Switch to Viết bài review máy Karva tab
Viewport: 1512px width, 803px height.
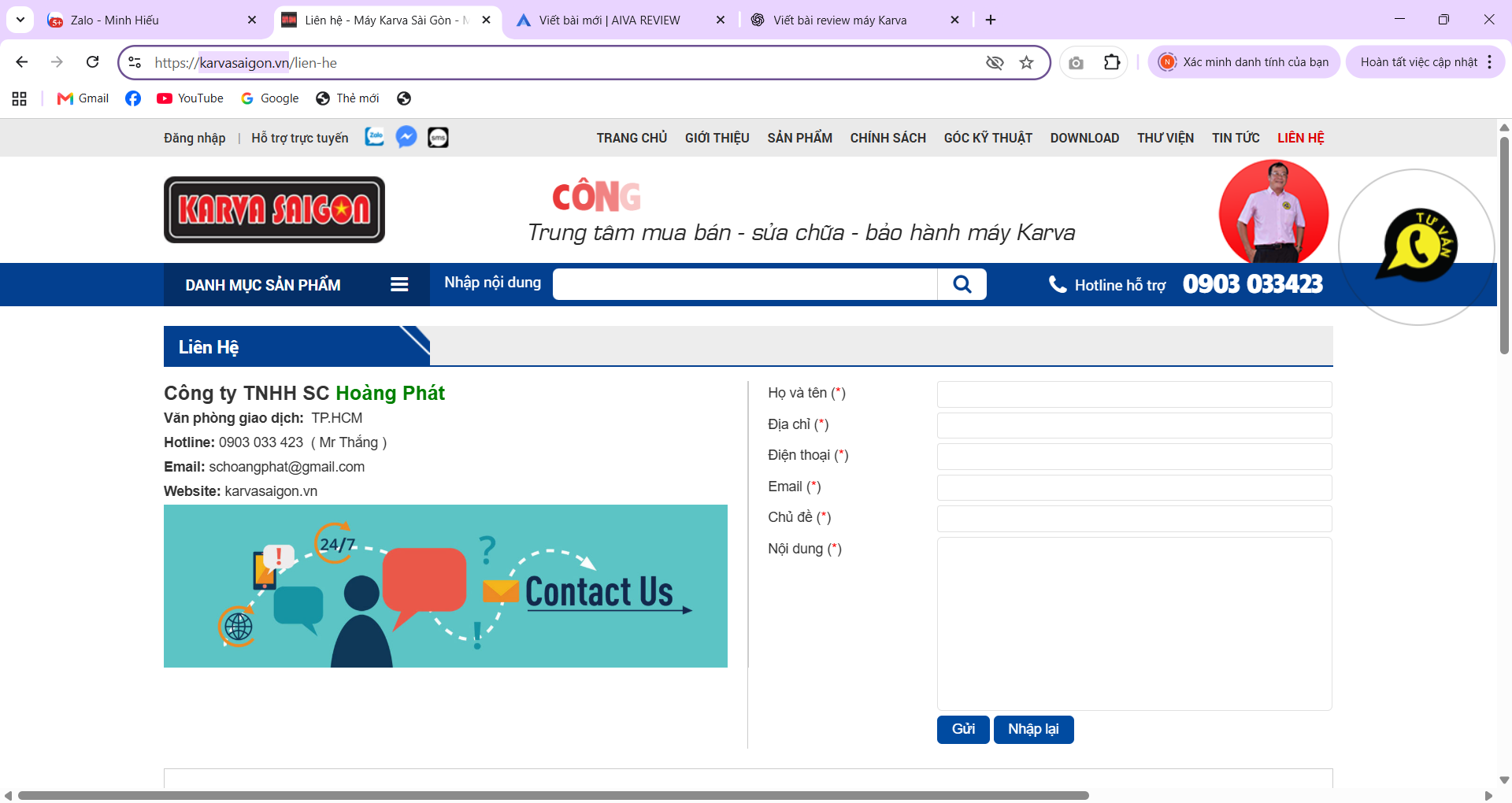855,20
